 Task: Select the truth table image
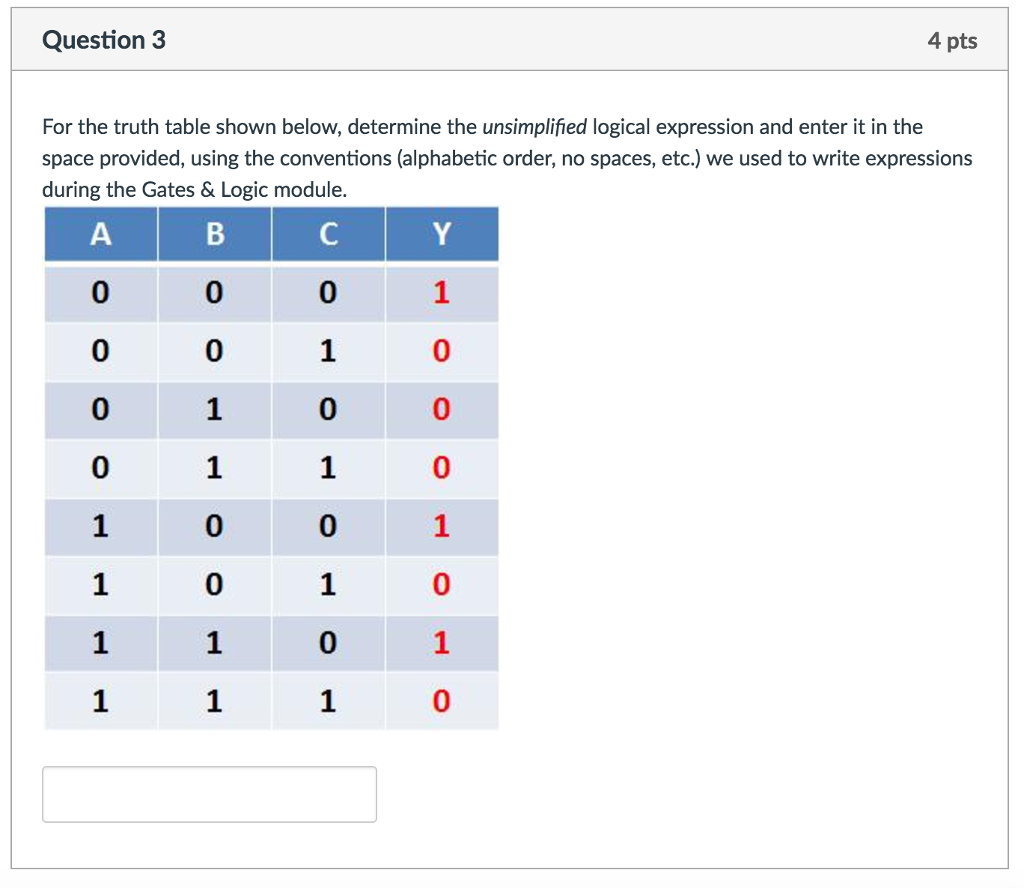[x=270, y=465]
